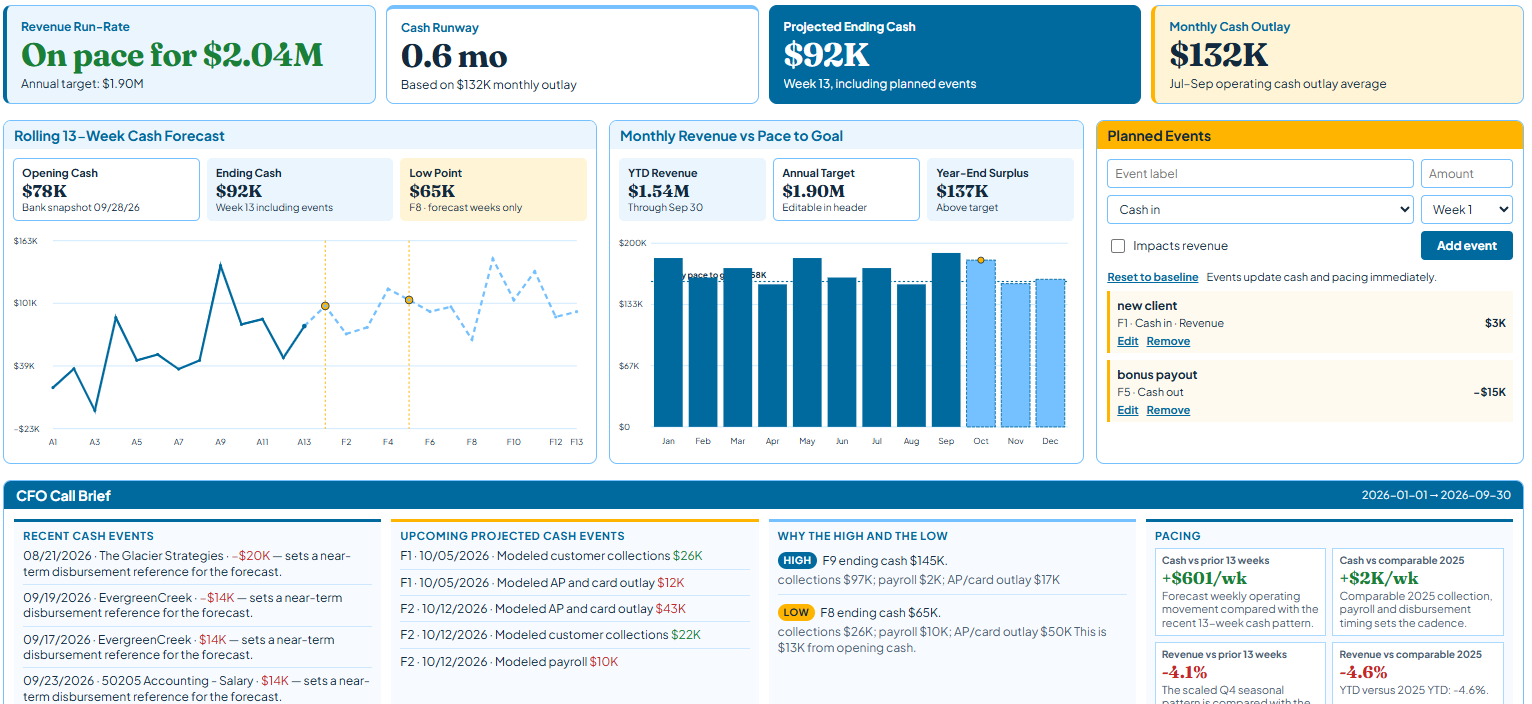Click the 'UPCOMING PROJECTED CASH EVENTS' section title

tap(512, 536)
